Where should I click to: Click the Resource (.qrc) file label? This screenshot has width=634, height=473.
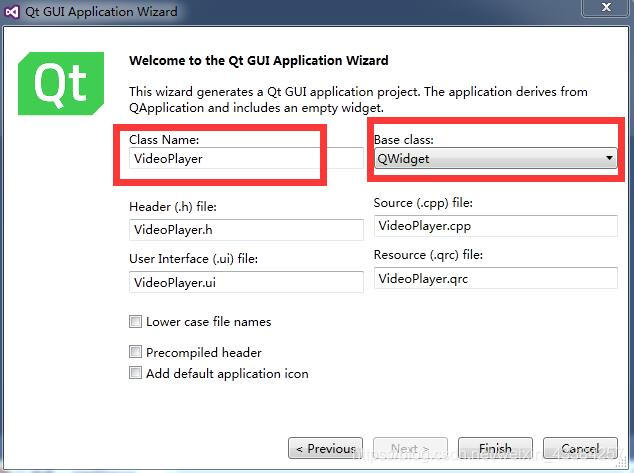(x=428, y=255)
